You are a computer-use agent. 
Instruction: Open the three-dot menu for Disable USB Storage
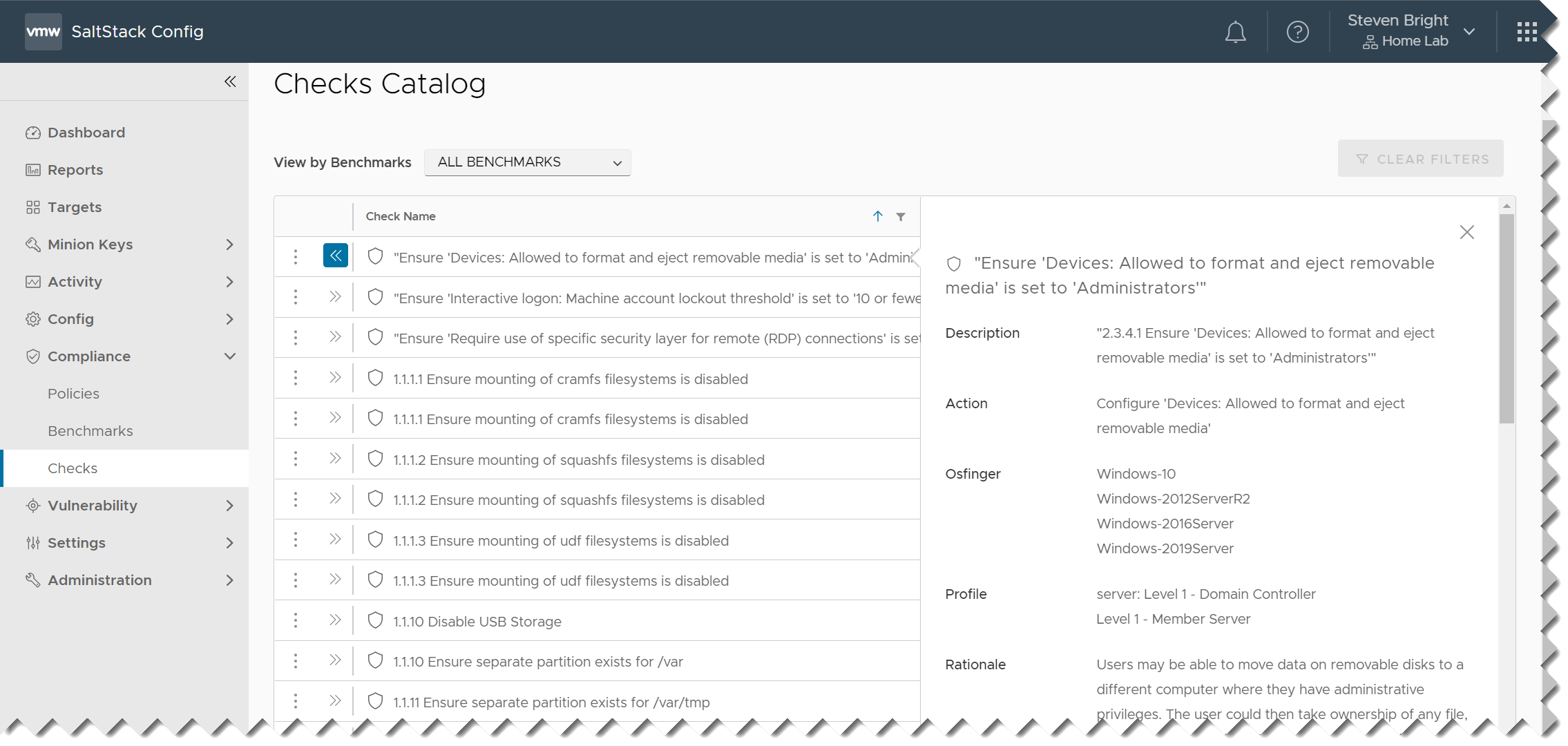point(296,621)
